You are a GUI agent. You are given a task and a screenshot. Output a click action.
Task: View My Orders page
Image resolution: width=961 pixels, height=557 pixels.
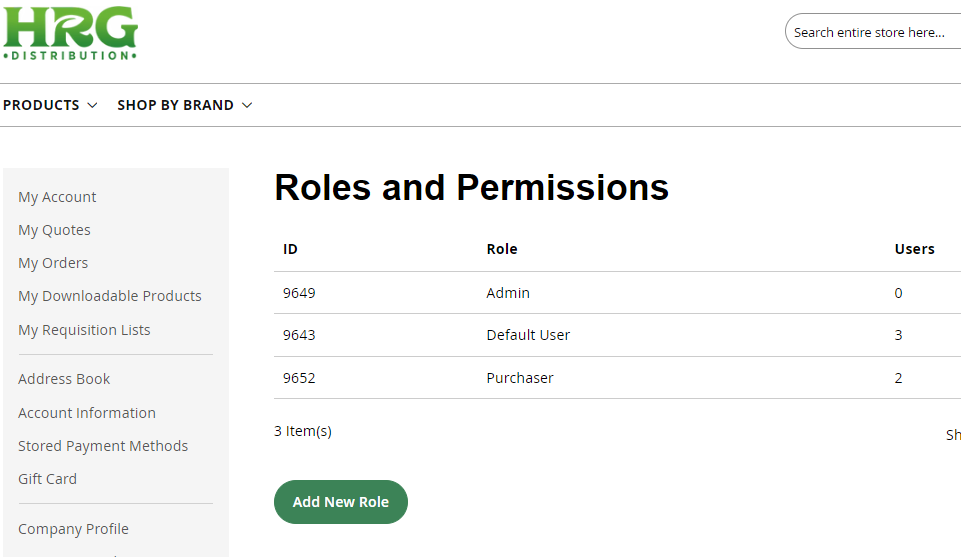pyautogui.click(x=53, y=263)
